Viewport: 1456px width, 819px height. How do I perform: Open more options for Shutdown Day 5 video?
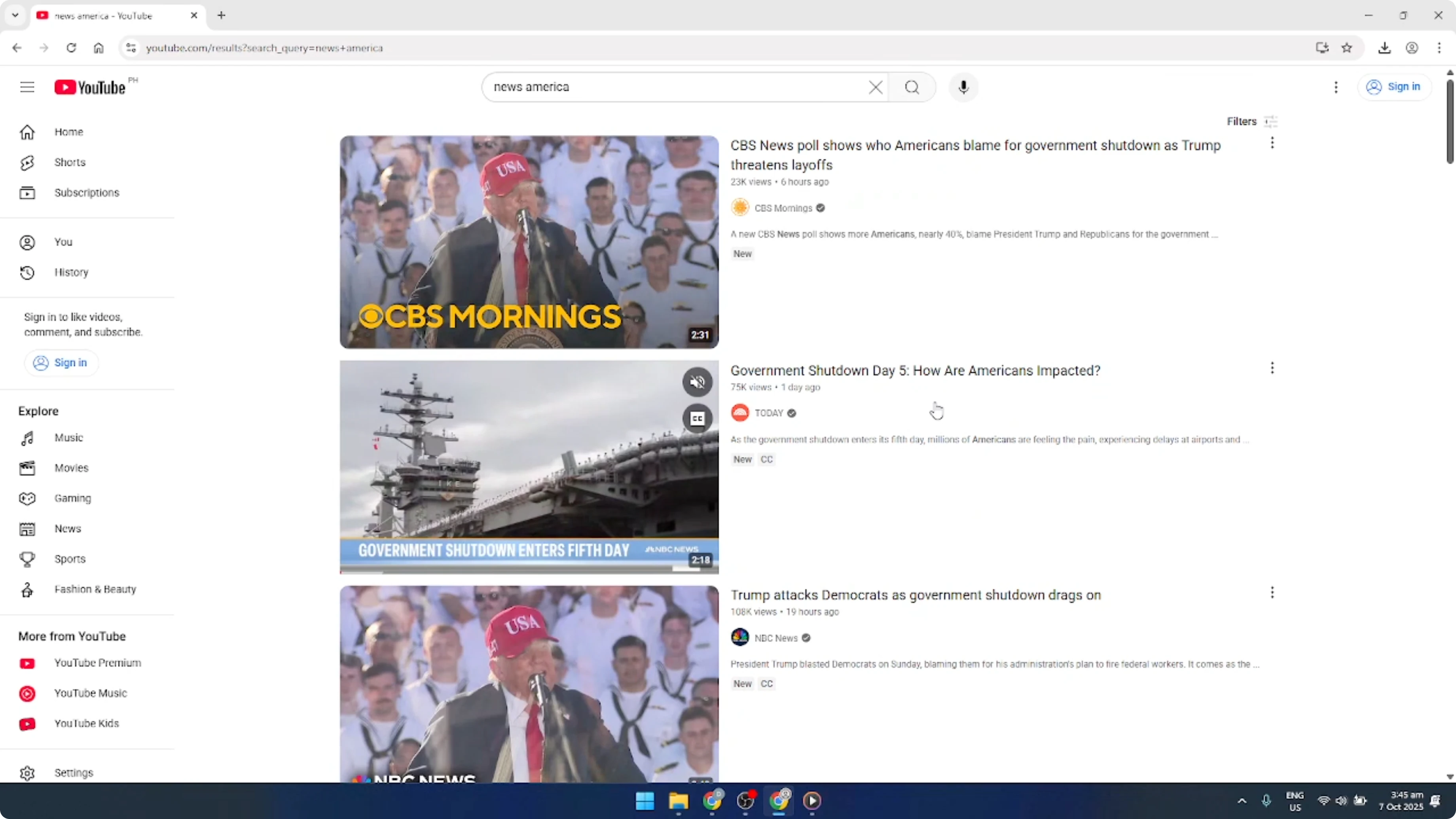(x=1272, y=368)
